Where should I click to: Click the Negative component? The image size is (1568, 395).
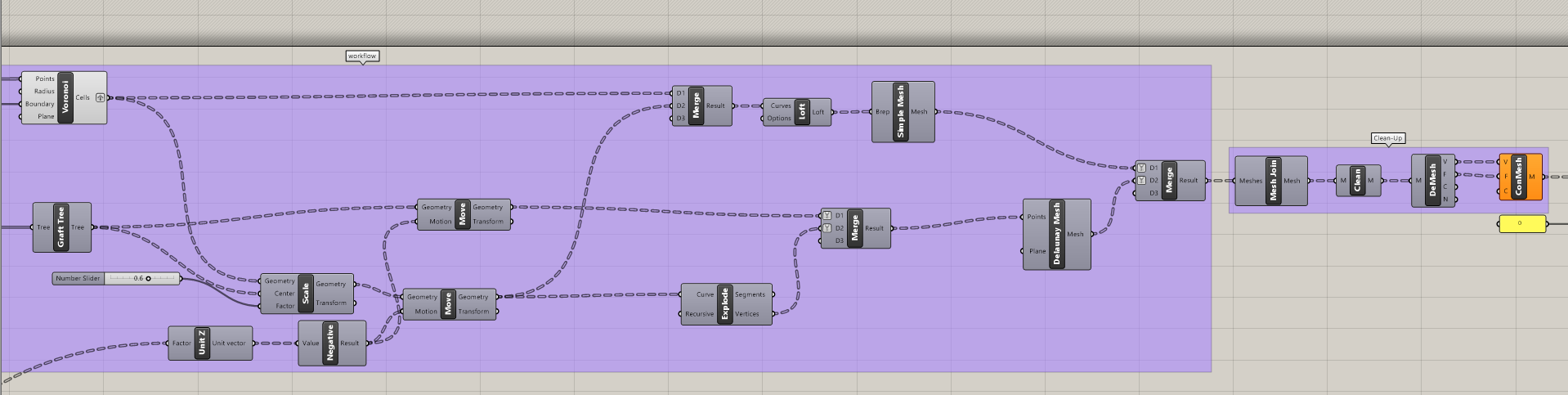click(x=330, y=343)
